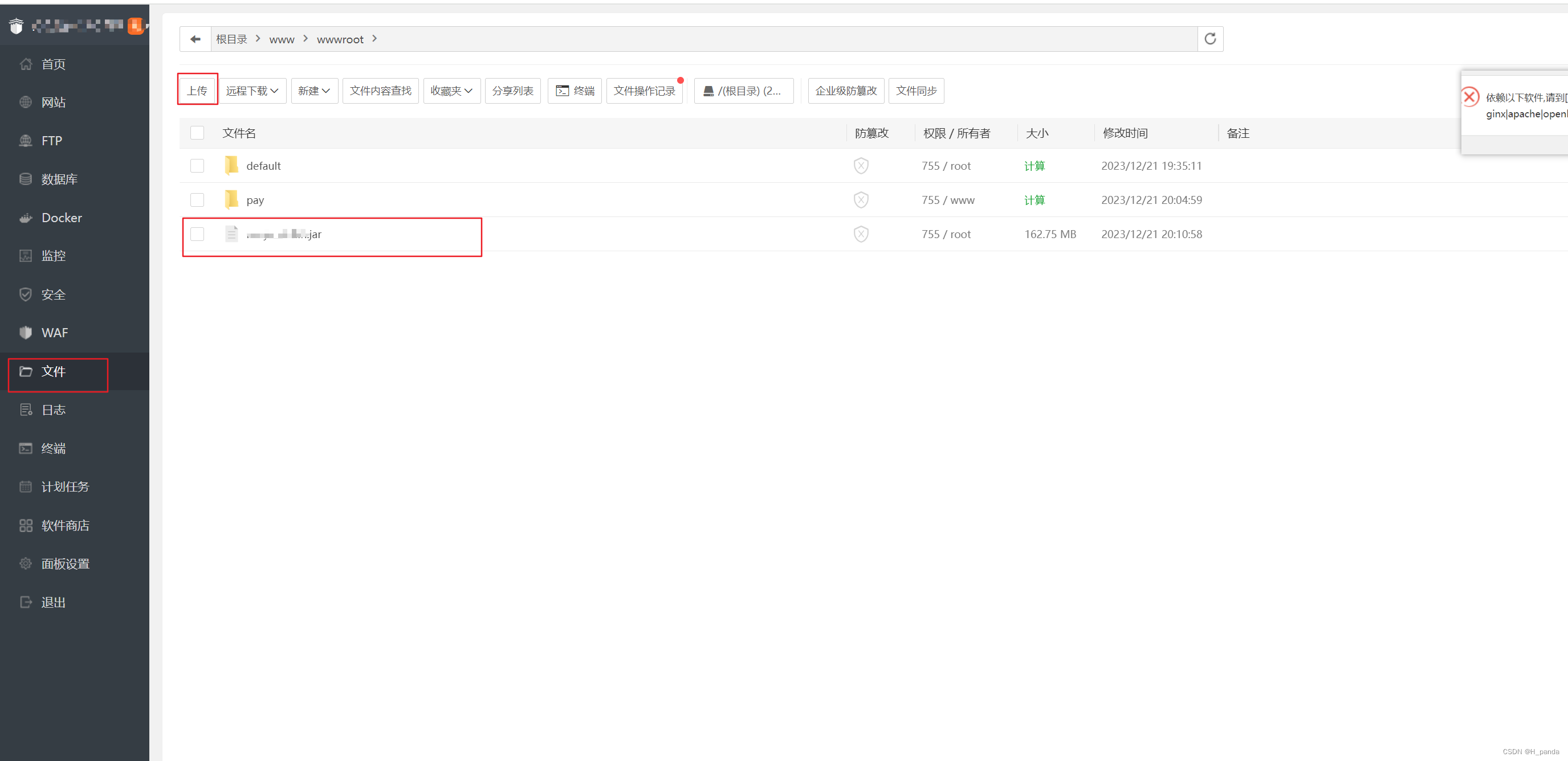The width and height of the screenshot is (1568, 761).
Task: Open the terminal toolbar button
Action: [575, 91]
